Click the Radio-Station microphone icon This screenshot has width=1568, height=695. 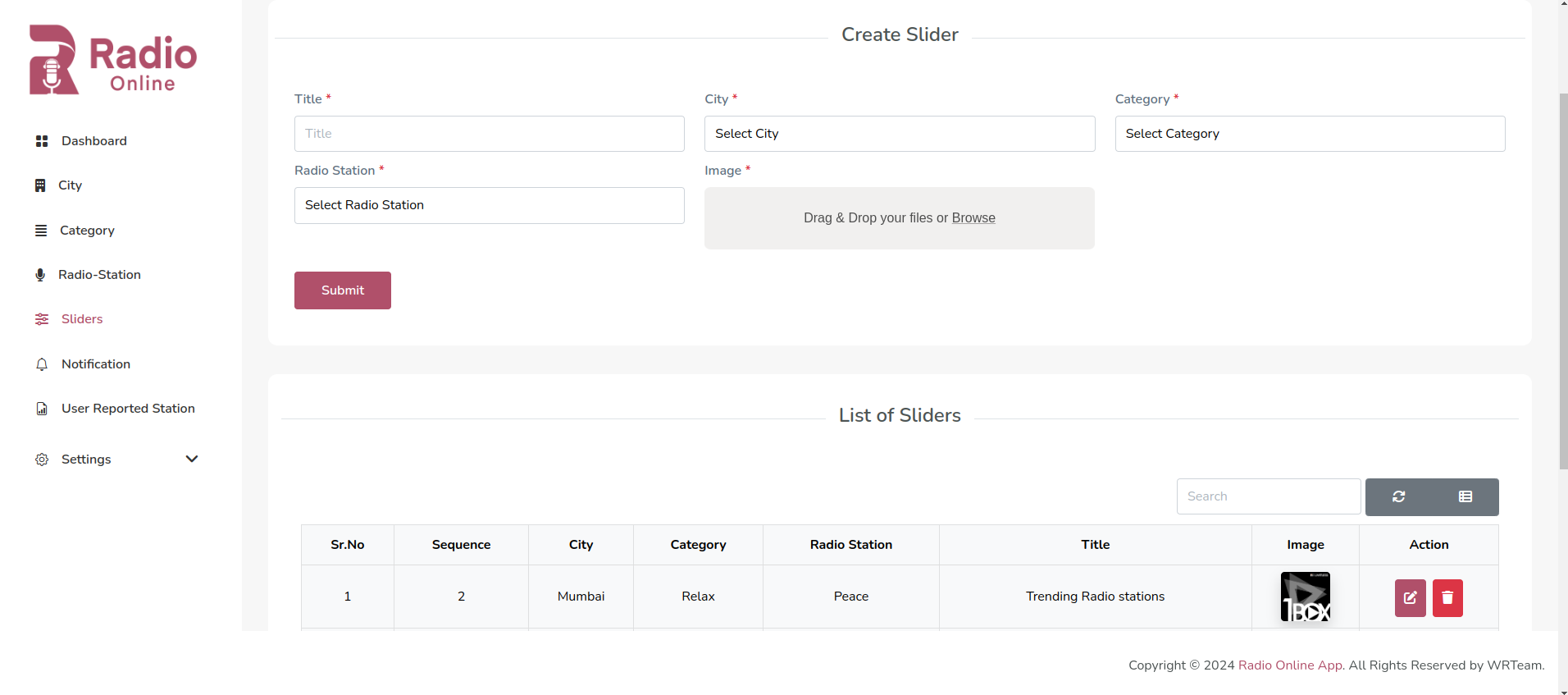click(x=40, y=275)
